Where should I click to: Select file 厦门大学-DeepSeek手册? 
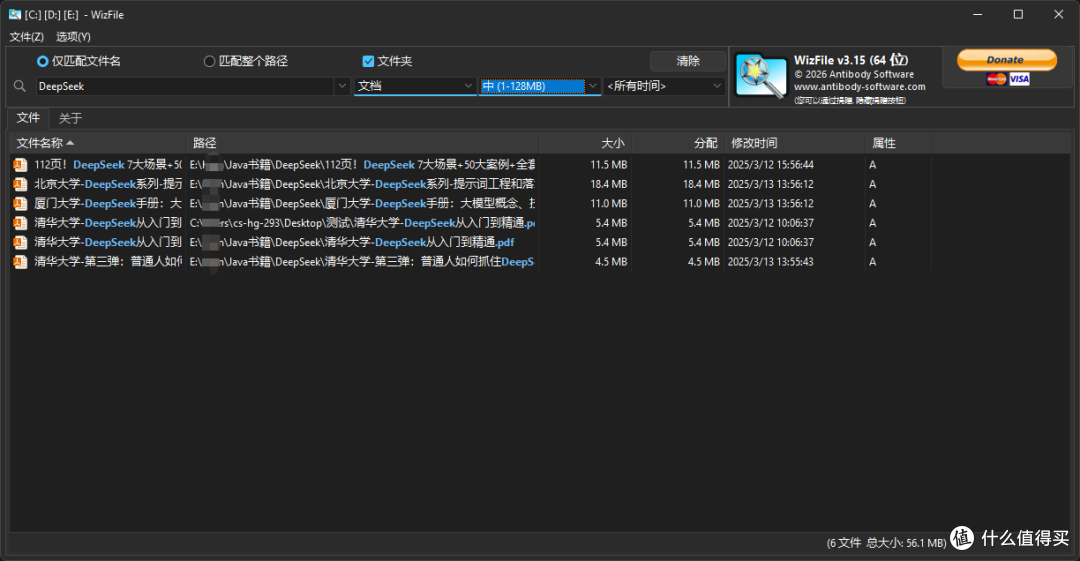pos(108,203)
